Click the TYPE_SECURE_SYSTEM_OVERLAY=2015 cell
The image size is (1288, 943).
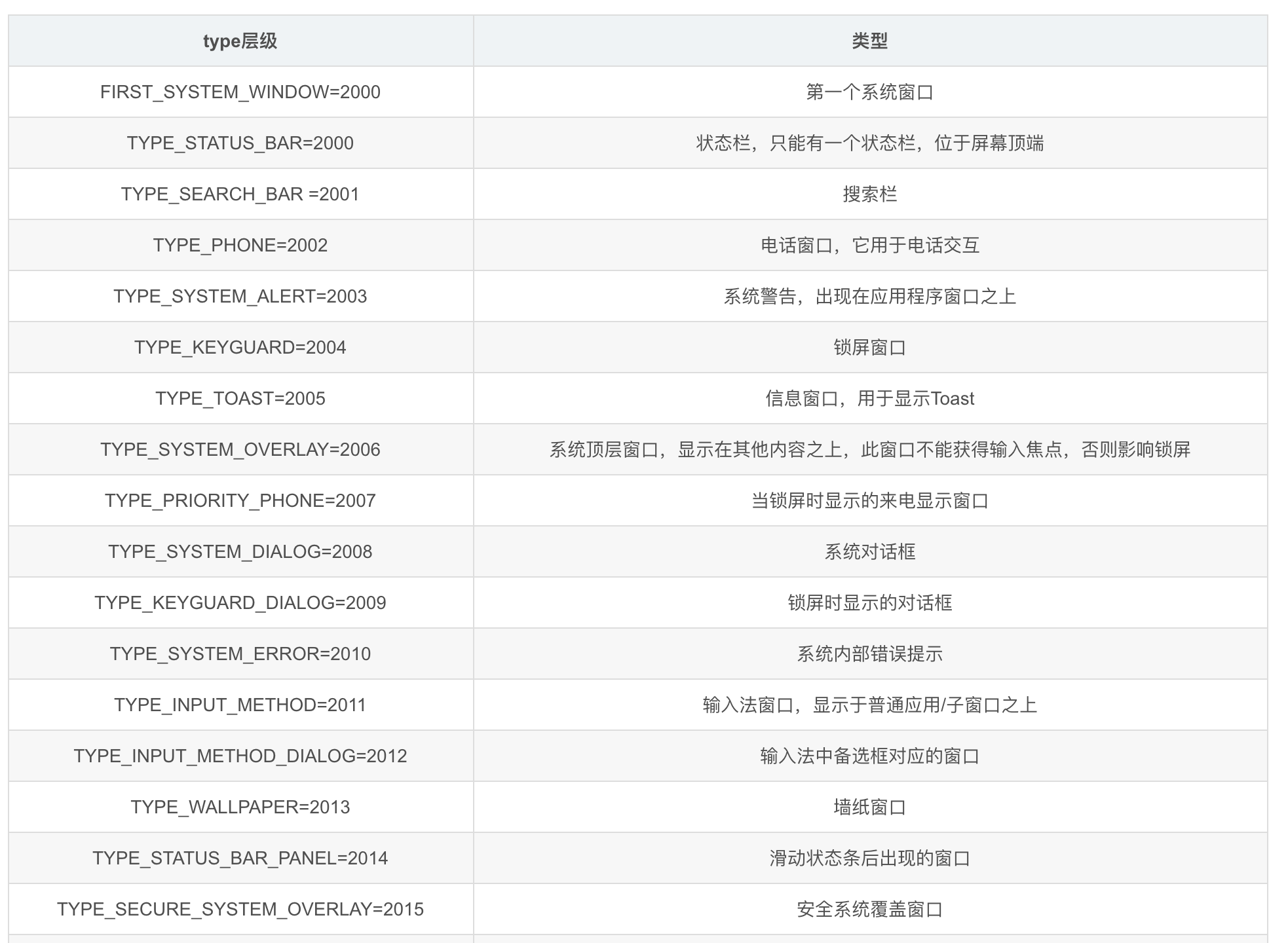tap(240, 910)
